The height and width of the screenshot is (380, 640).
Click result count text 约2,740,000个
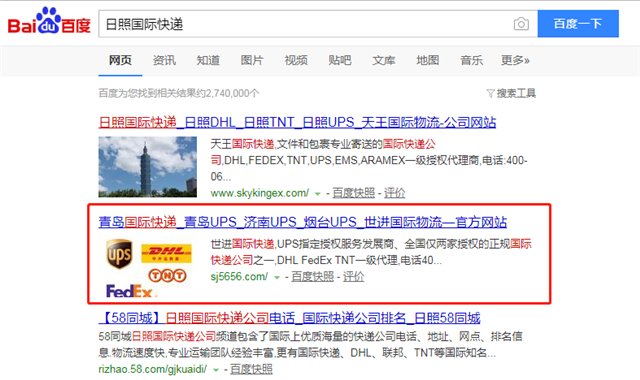[227, 93]
